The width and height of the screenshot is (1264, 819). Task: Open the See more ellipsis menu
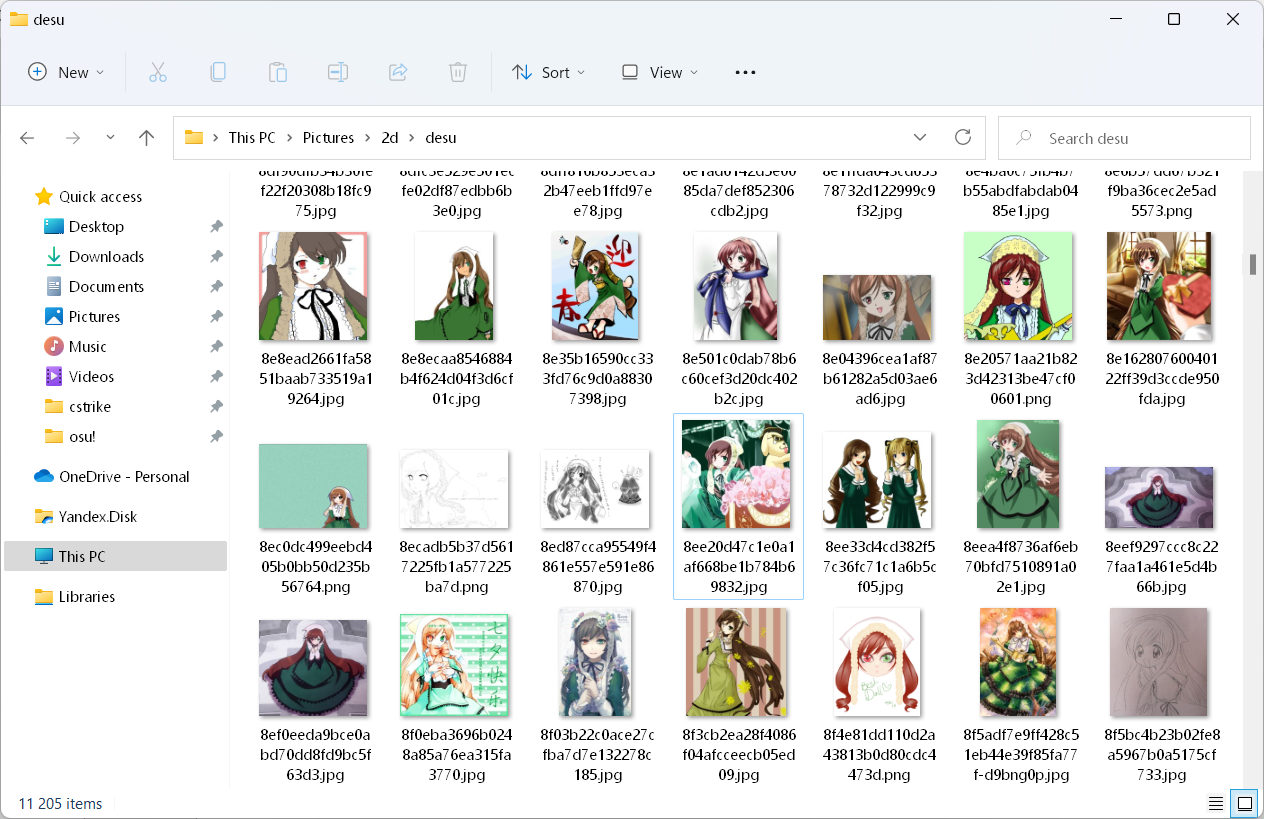(x=745, y=72)
